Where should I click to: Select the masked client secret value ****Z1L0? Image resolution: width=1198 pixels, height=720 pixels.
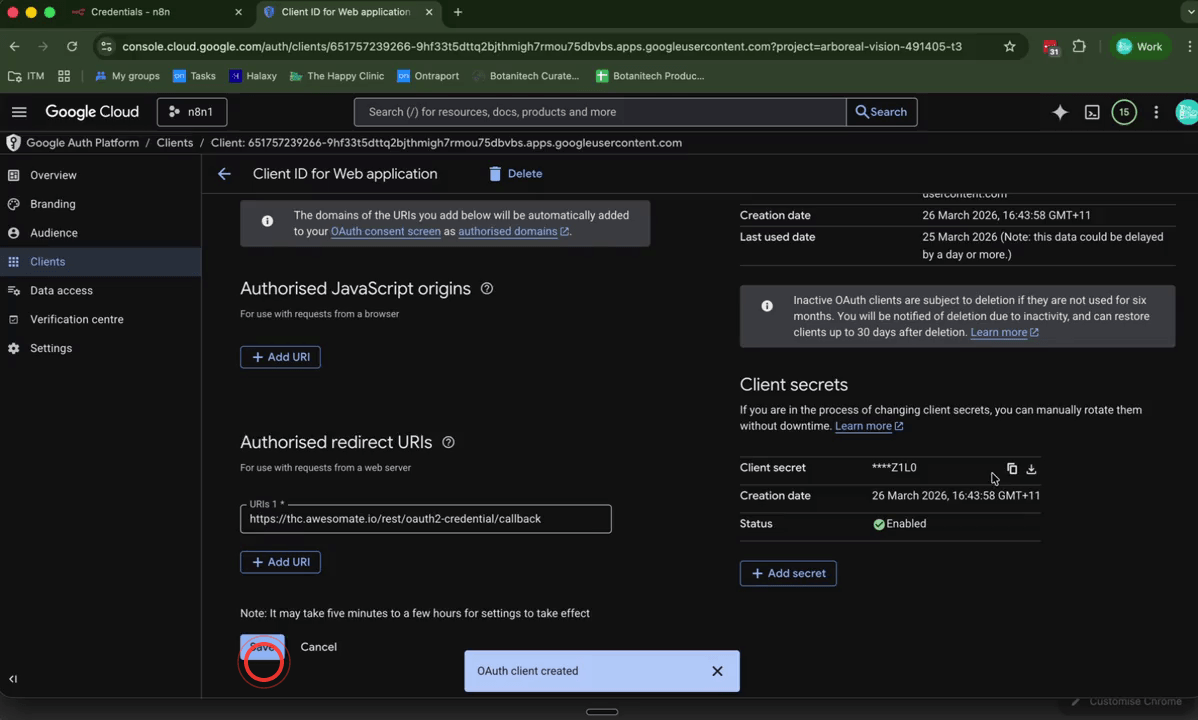click(x=894, y=468)
